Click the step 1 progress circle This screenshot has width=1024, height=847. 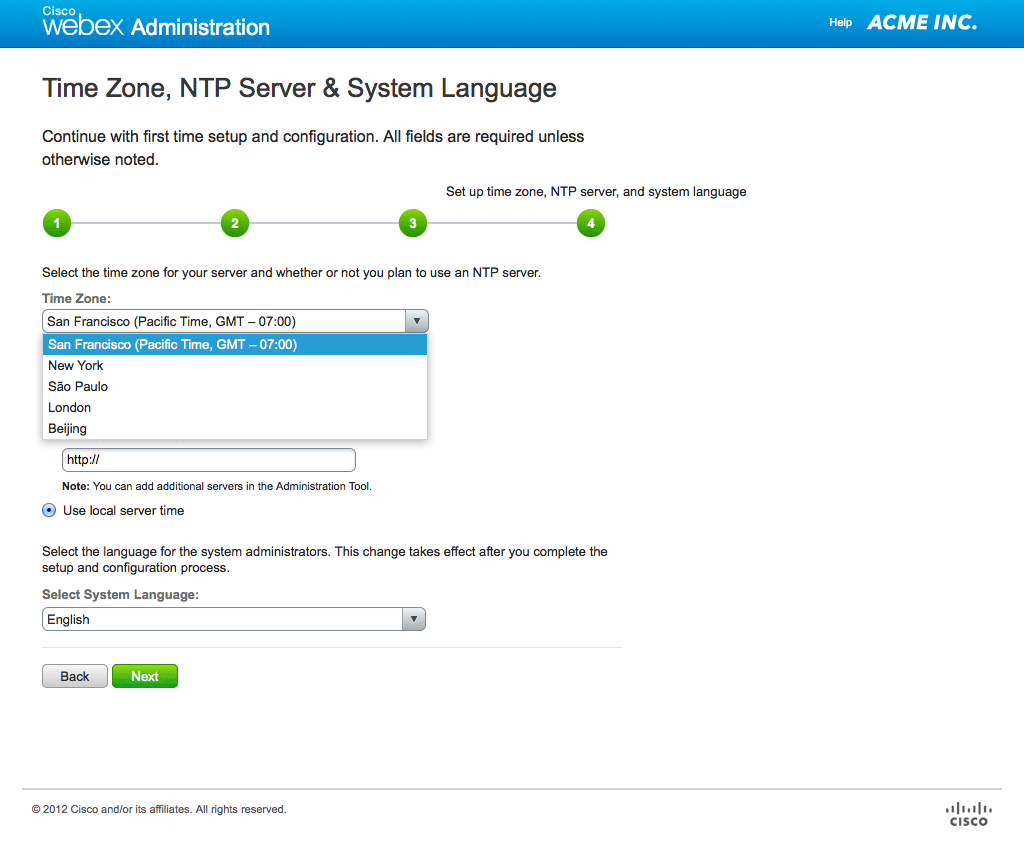[x=57, y=223]
